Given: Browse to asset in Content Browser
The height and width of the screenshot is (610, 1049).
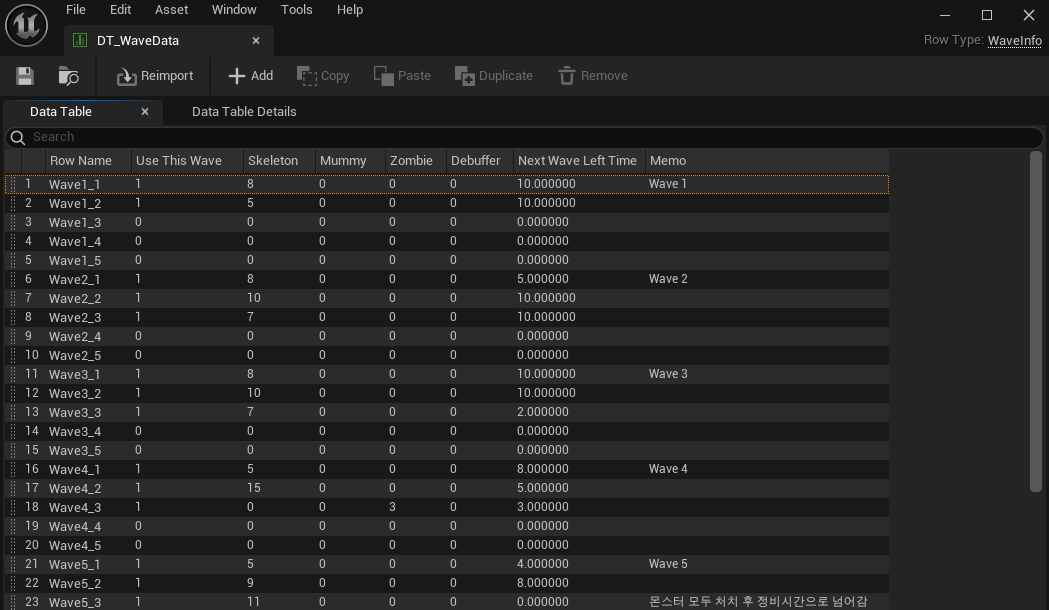Looking at the screenshot, I should tap(68, 76).
